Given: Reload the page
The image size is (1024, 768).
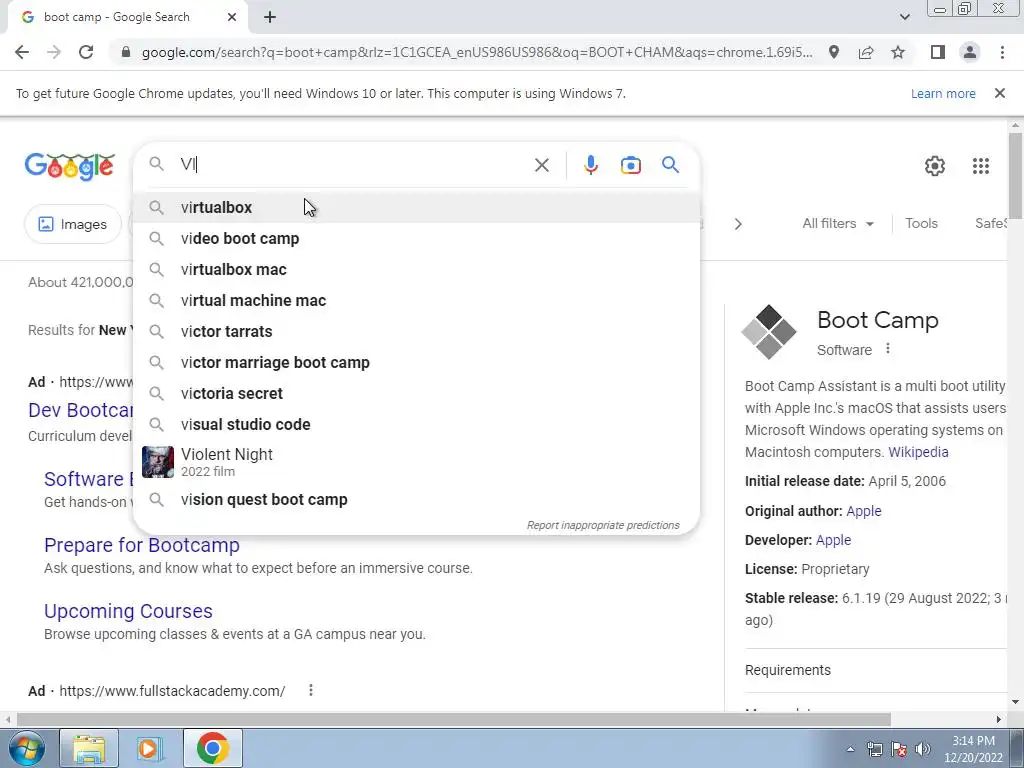Looking at the screenshot, I should point(86,52).
